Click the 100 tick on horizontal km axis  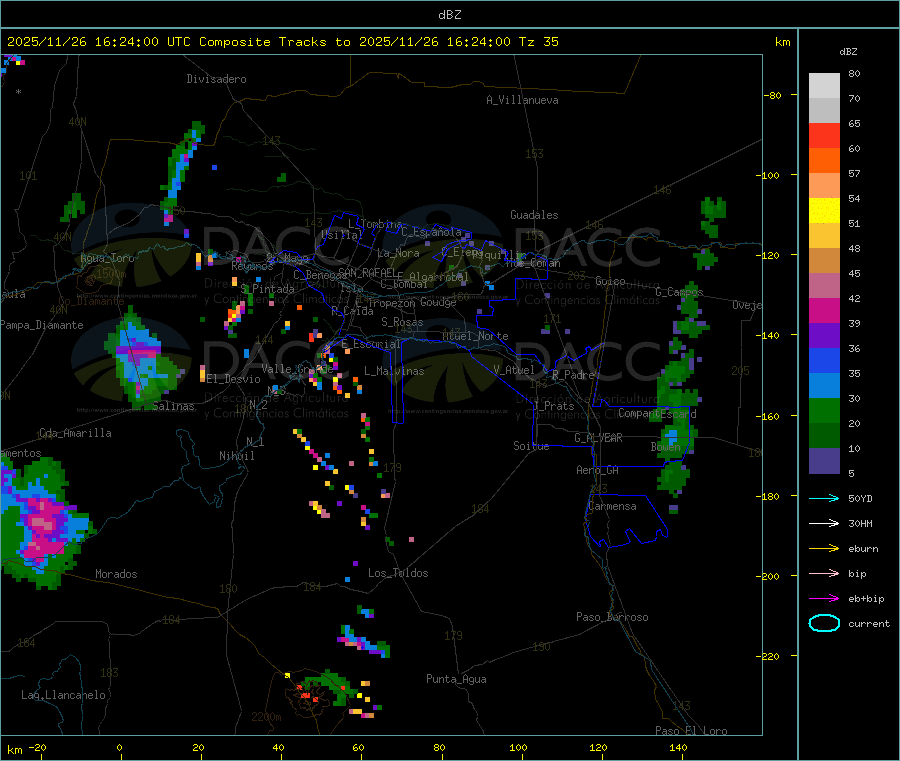[x=518, y=747]
